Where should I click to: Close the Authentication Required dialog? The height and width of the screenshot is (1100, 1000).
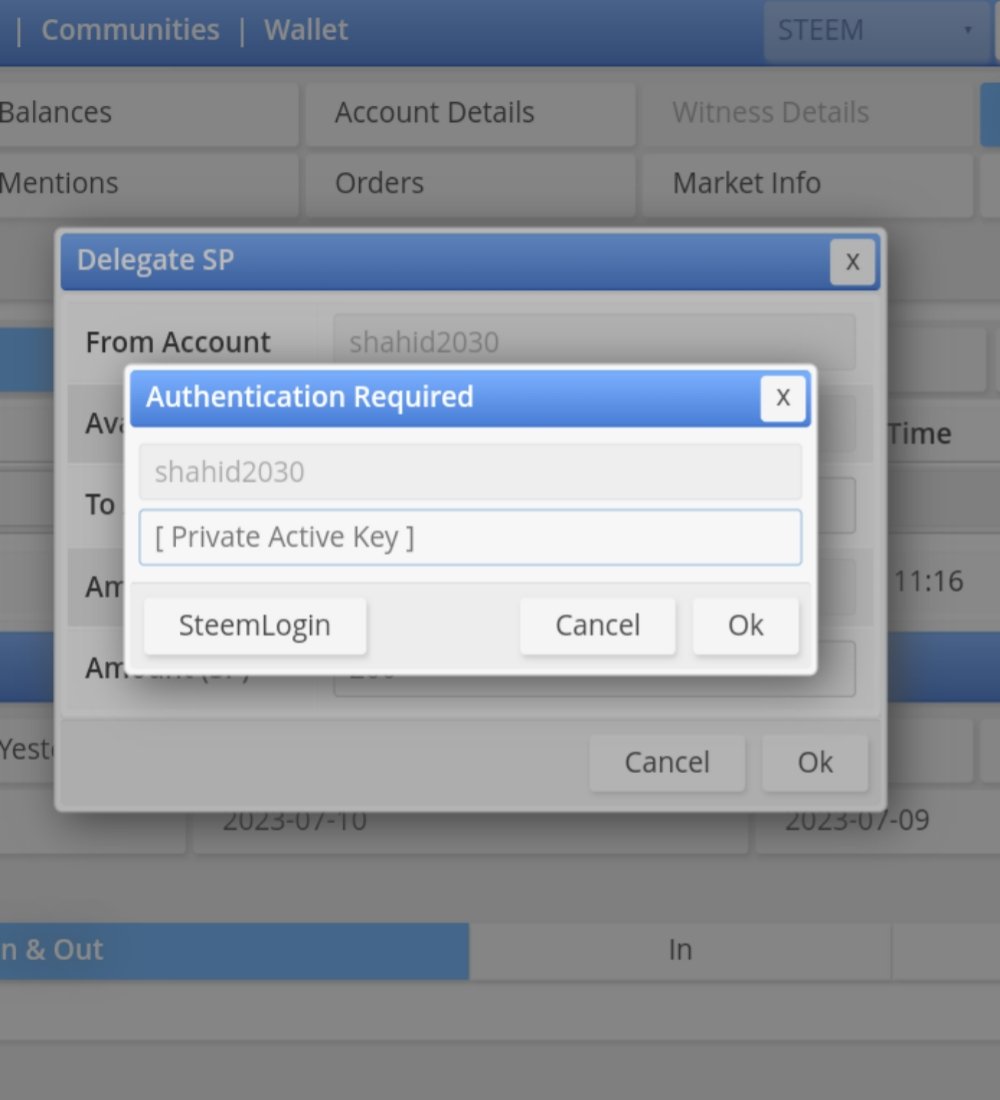coord(782,398)
